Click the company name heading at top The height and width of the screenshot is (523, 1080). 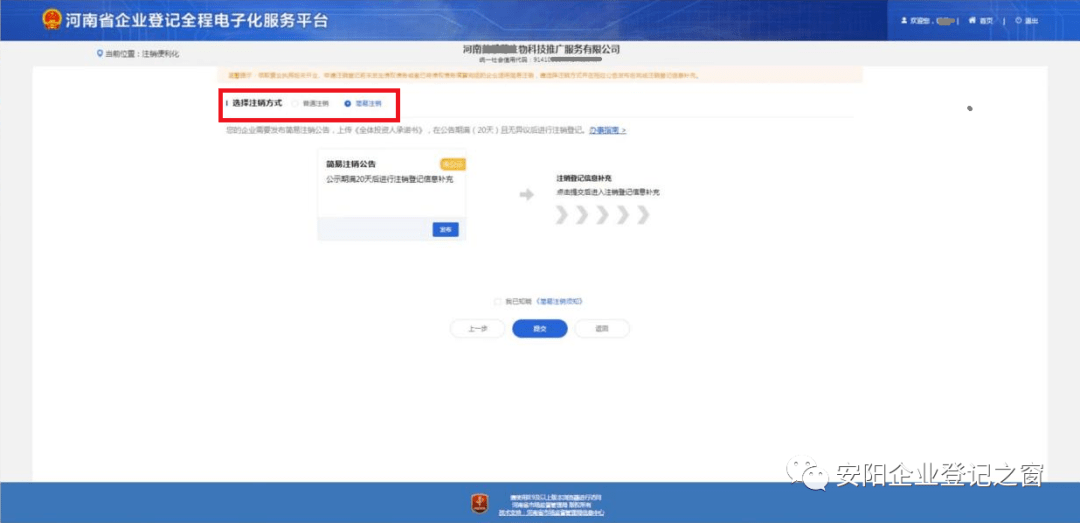[541, 50]
